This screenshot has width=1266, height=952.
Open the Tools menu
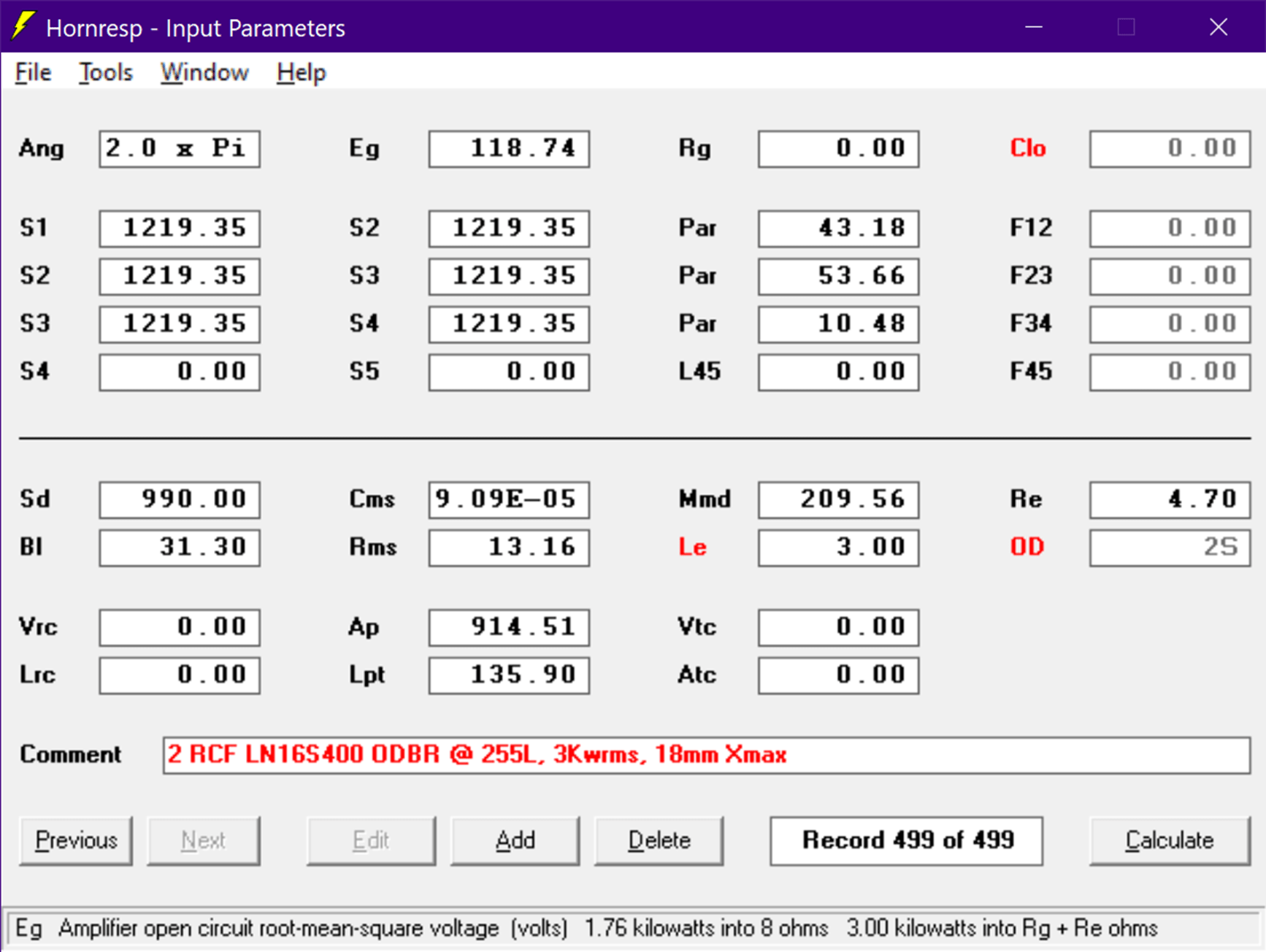[x=106, y=72]
